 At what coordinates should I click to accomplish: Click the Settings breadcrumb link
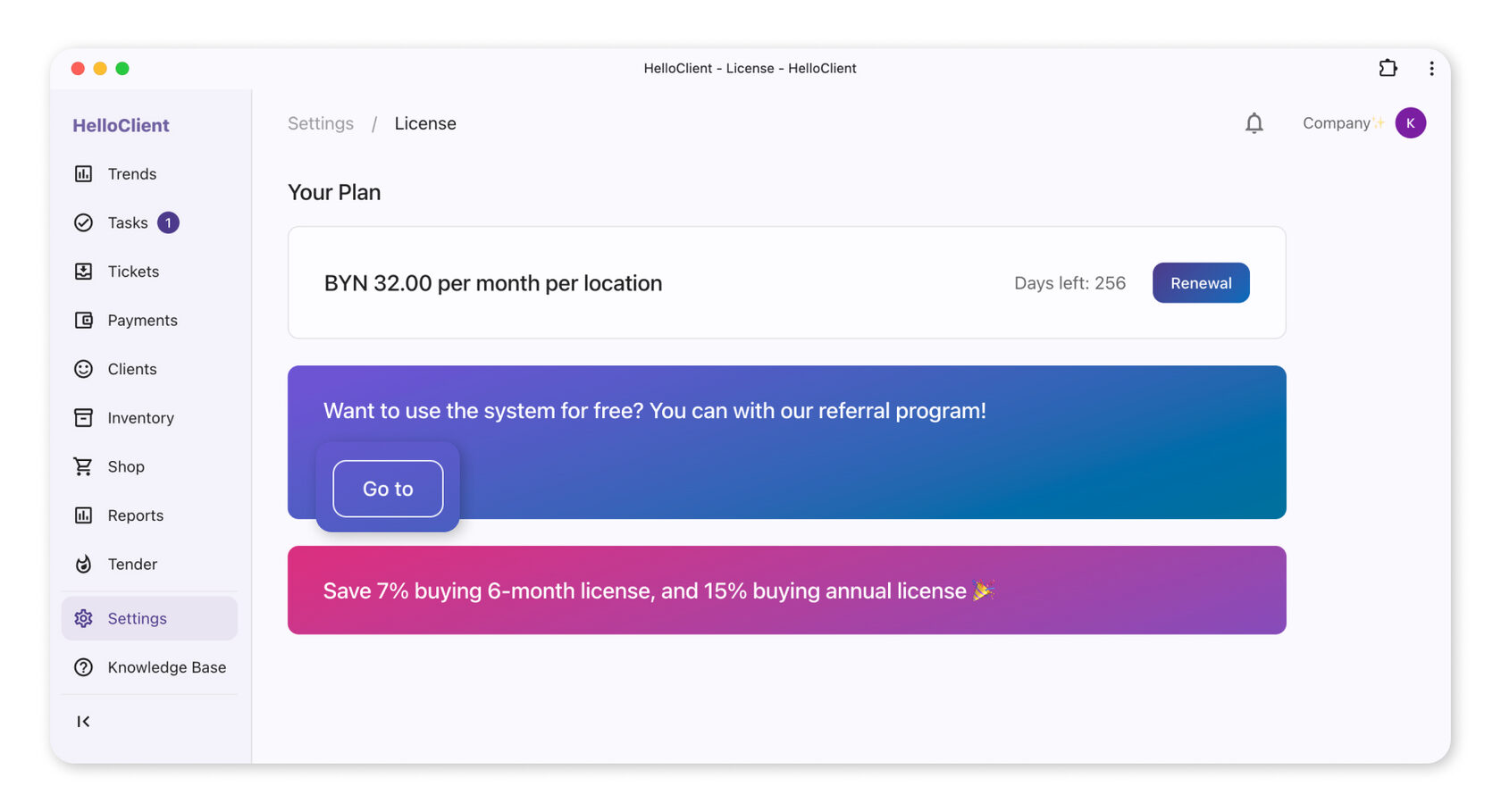(321, 123)
